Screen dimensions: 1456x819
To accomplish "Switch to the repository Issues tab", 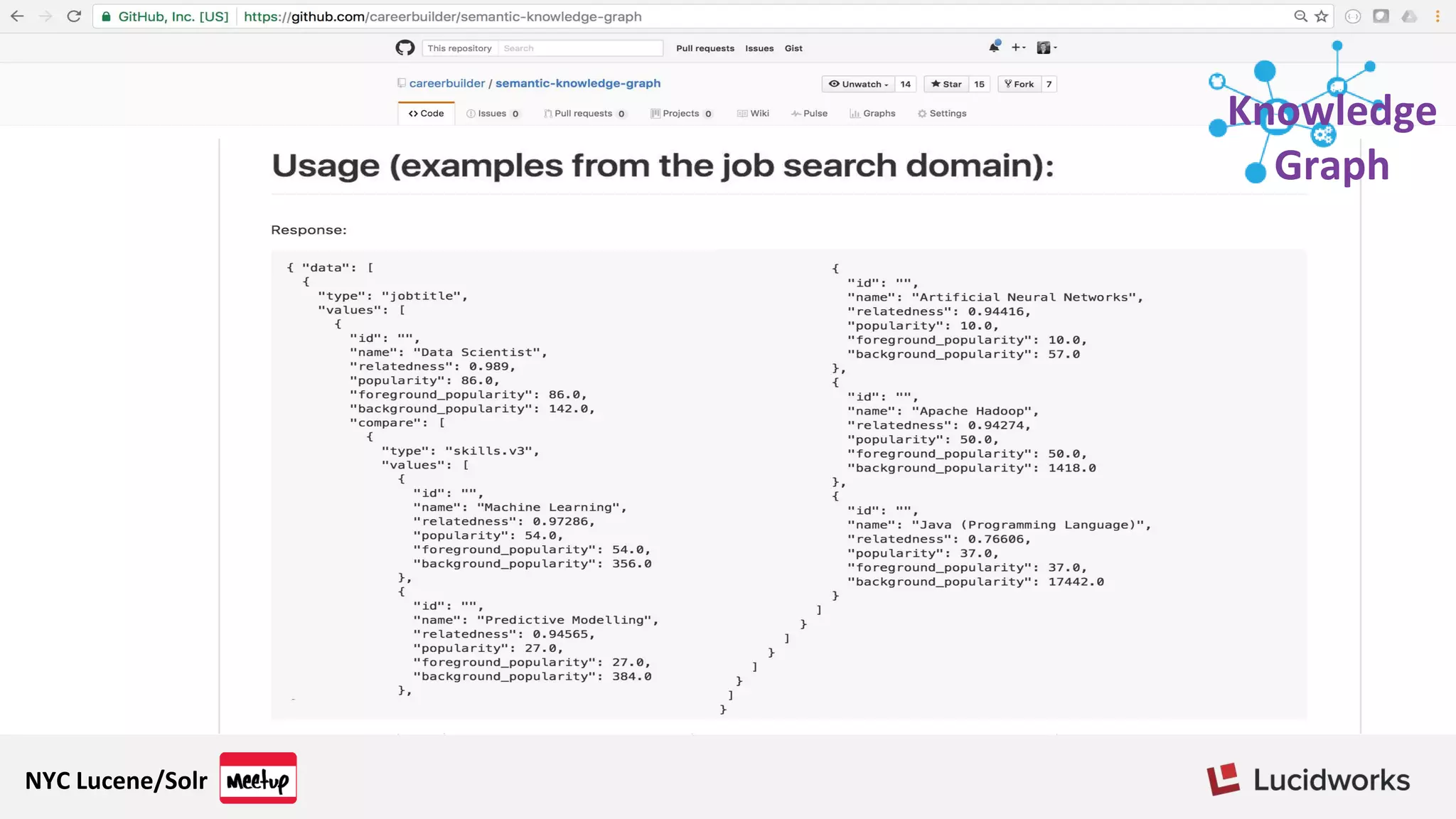I will pyautogui.click(x=493, y=113).
